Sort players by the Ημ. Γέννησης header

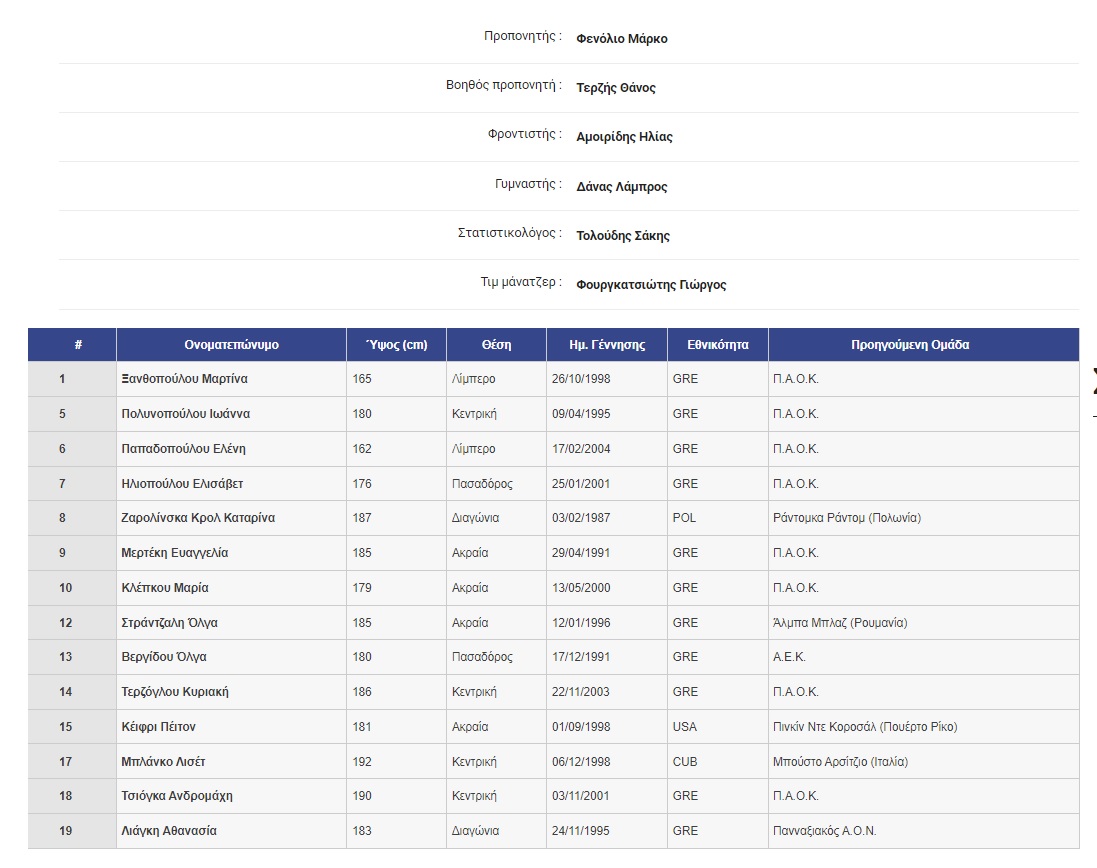click(x=606, y=344)
